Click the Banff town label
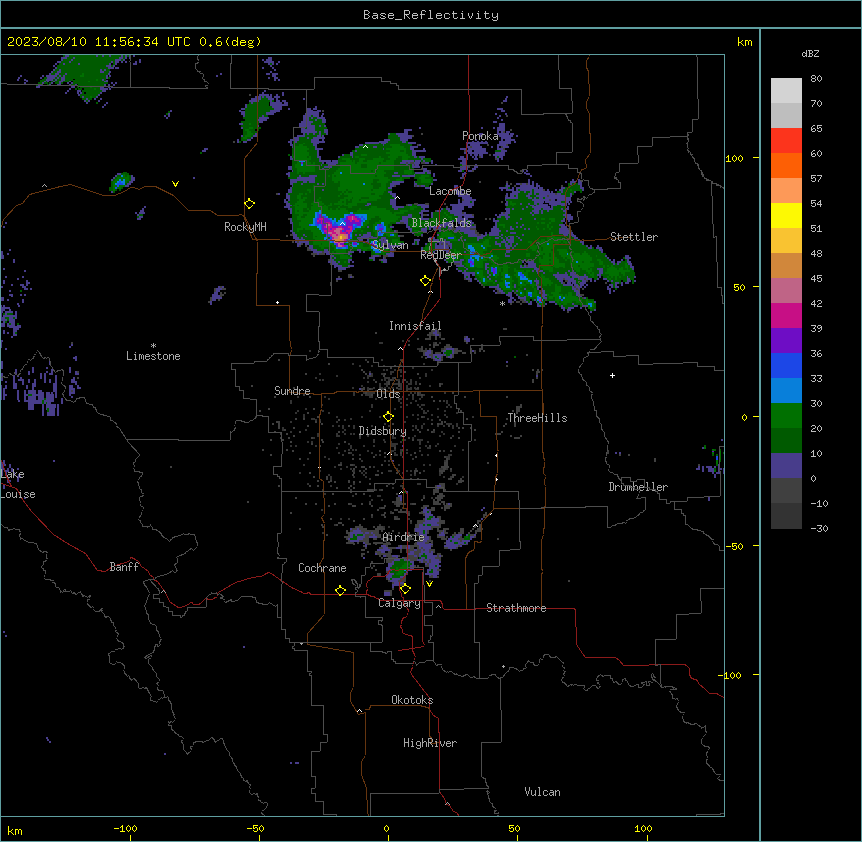Image resolution: width=862 pixels, height=842 pixels. point(124,567)
